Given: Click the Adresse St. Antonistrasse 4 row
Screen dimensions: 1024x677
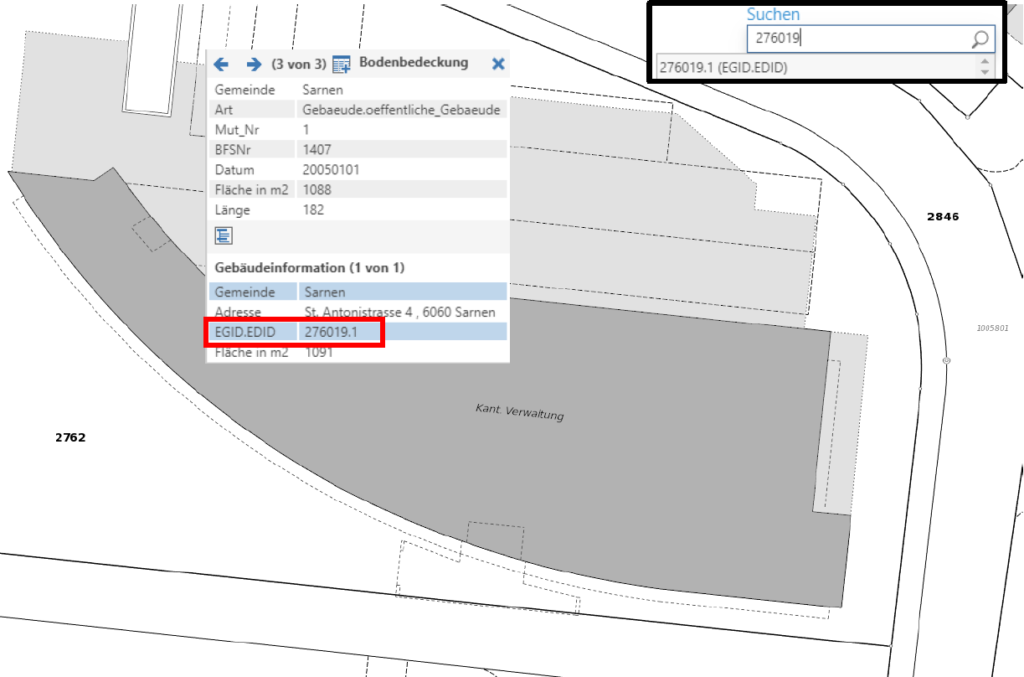Looking at the screenshot, I should point(357,312).
